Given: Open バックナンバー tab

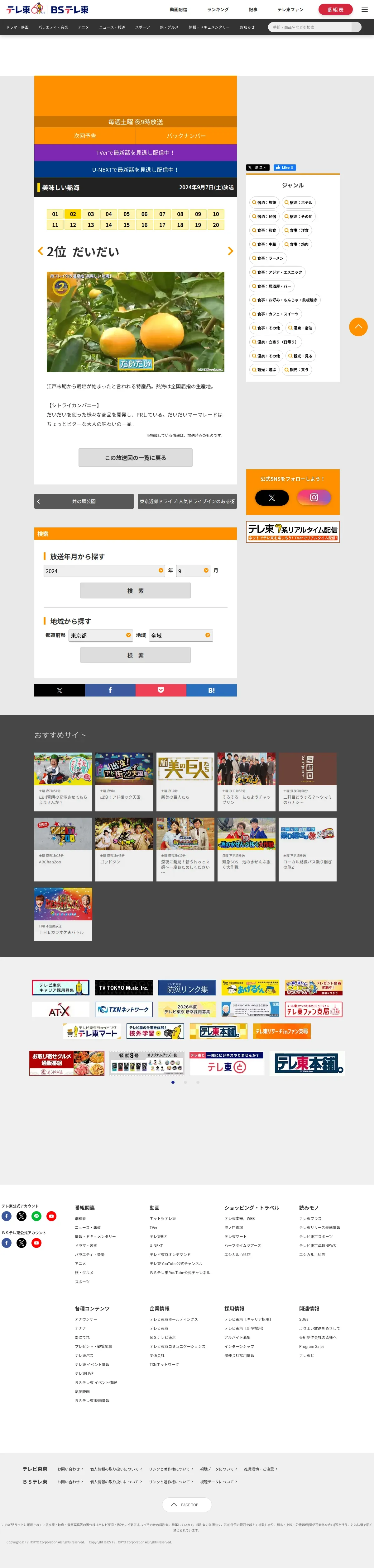Looking at the screenshot, I should pos(186,136).
